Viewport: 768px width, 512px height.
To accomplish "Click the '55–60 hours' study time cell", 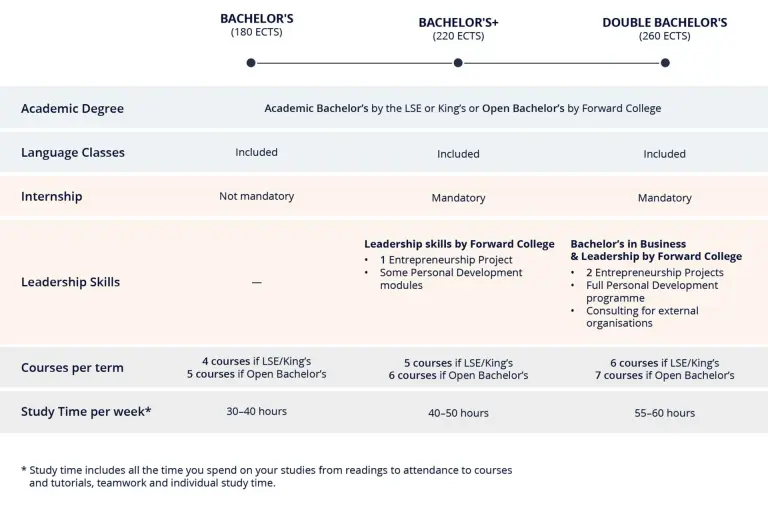I will coord(665,413).
